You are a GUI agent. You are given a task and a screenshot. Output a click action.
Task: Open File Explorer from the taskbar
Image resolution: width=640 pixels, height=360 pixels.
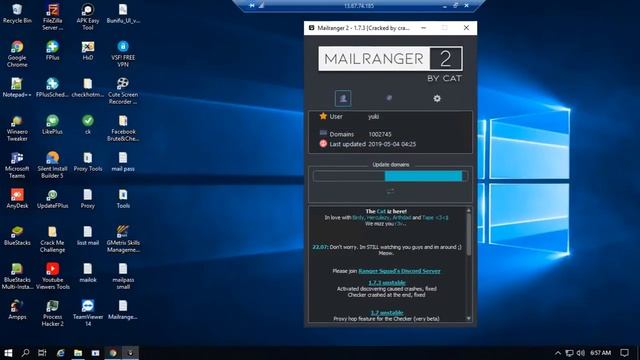pyautogui.click(x=78, y=353)
